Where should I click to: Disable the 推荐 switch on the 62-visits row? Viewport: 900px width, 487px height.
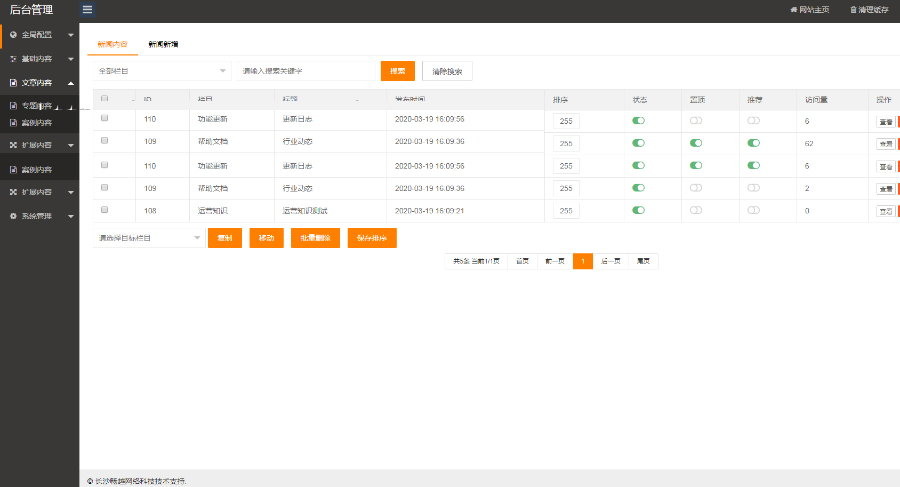point(754,143)
